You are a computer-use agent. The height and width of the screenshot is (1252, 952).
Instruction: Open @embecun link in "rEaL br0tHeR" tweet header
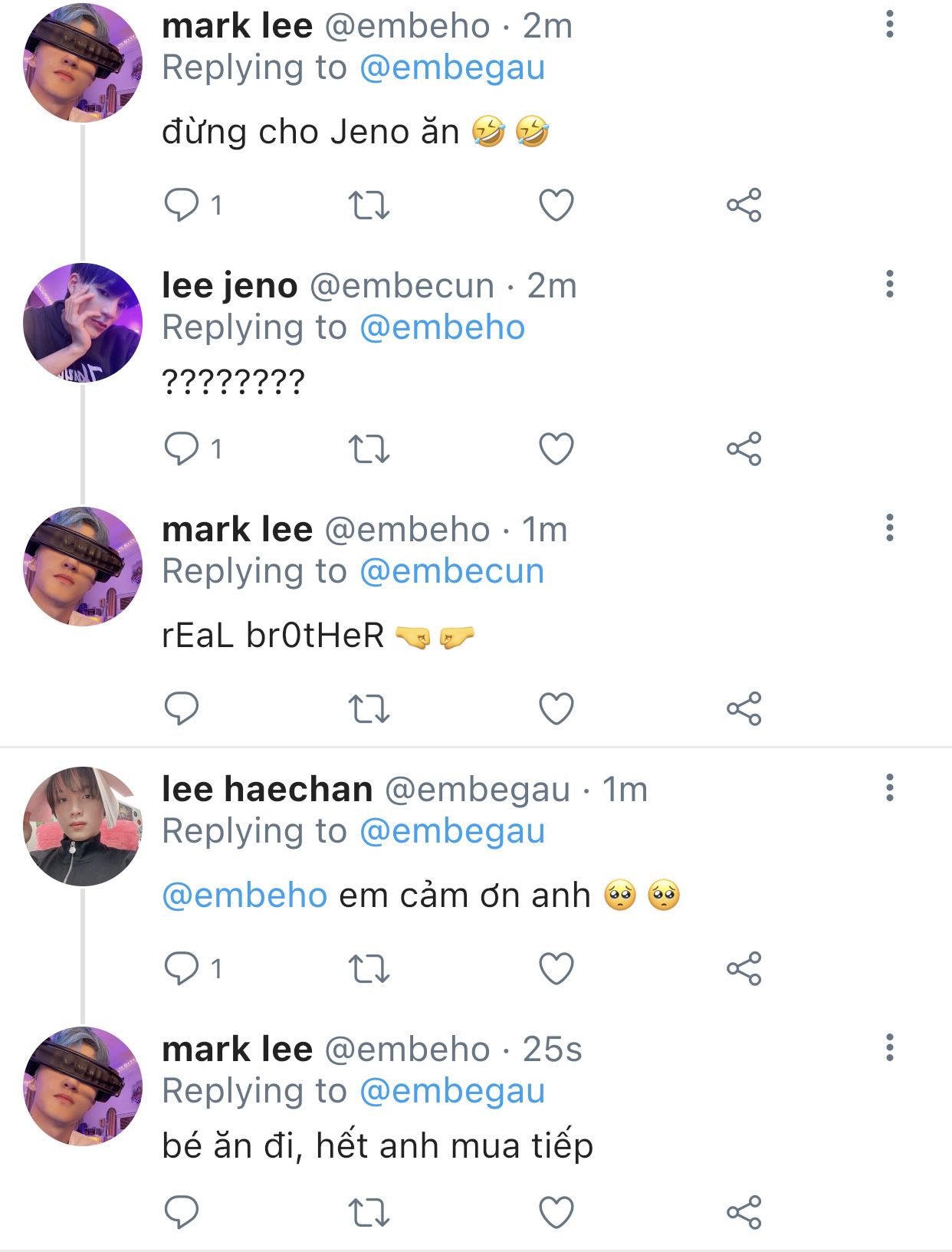click(451, 571)
